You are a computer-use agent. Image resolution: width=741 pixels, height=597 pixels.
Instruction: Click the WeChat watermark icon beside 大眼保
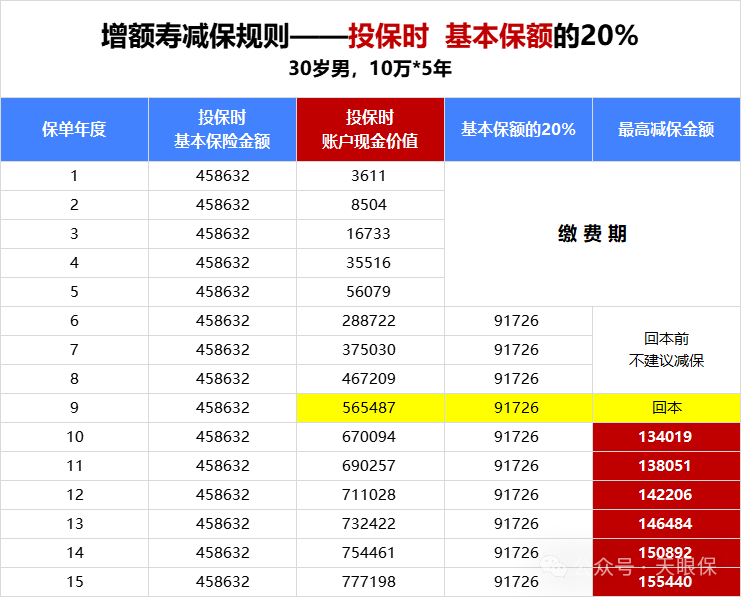click(557, 567)
